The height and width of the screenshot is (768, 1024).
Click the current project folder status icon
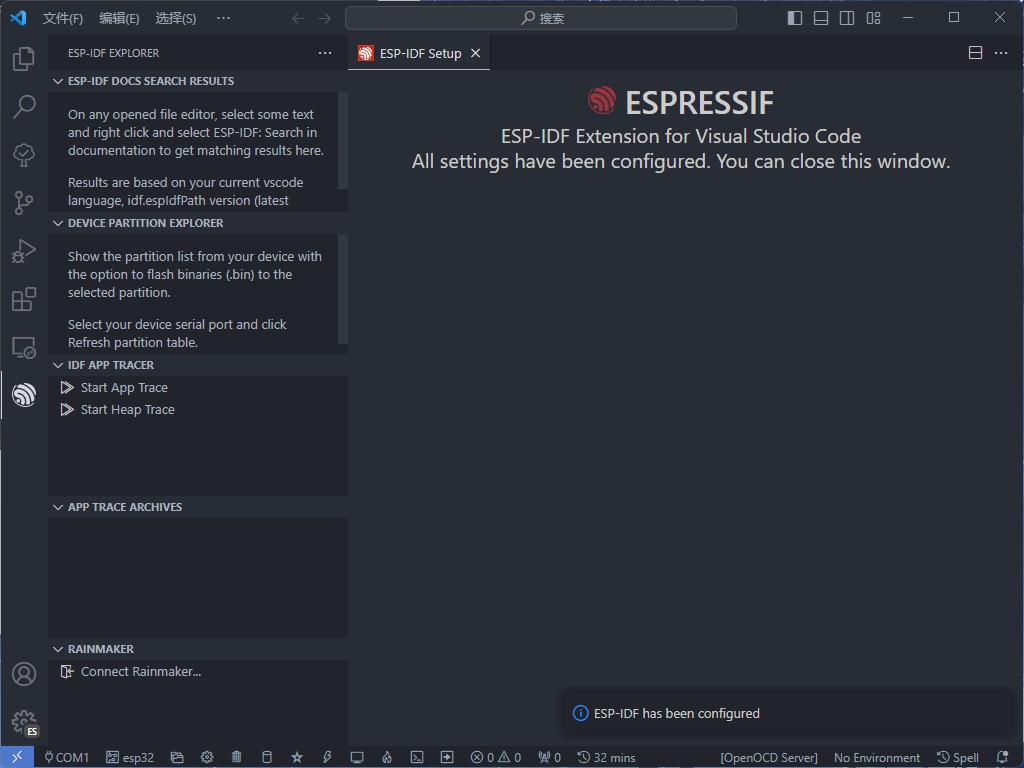point(177,757)
